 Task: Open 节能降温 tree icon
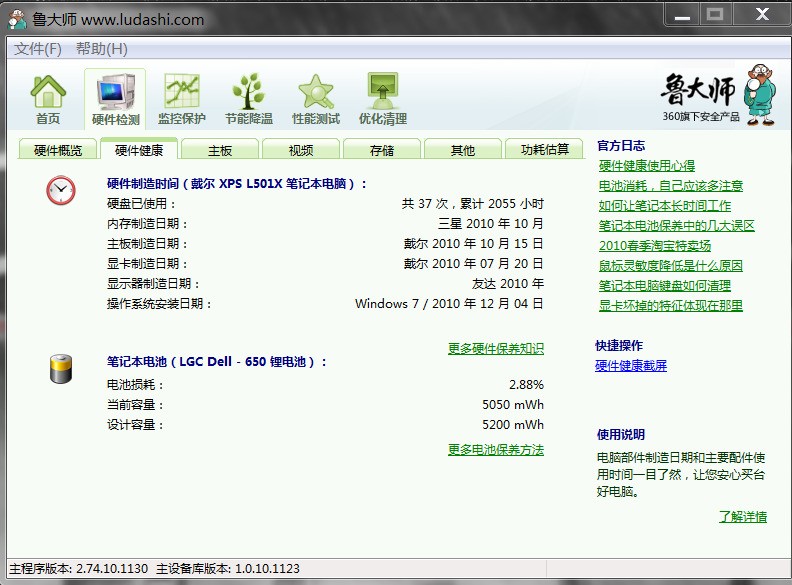click(x=249, y=100)
